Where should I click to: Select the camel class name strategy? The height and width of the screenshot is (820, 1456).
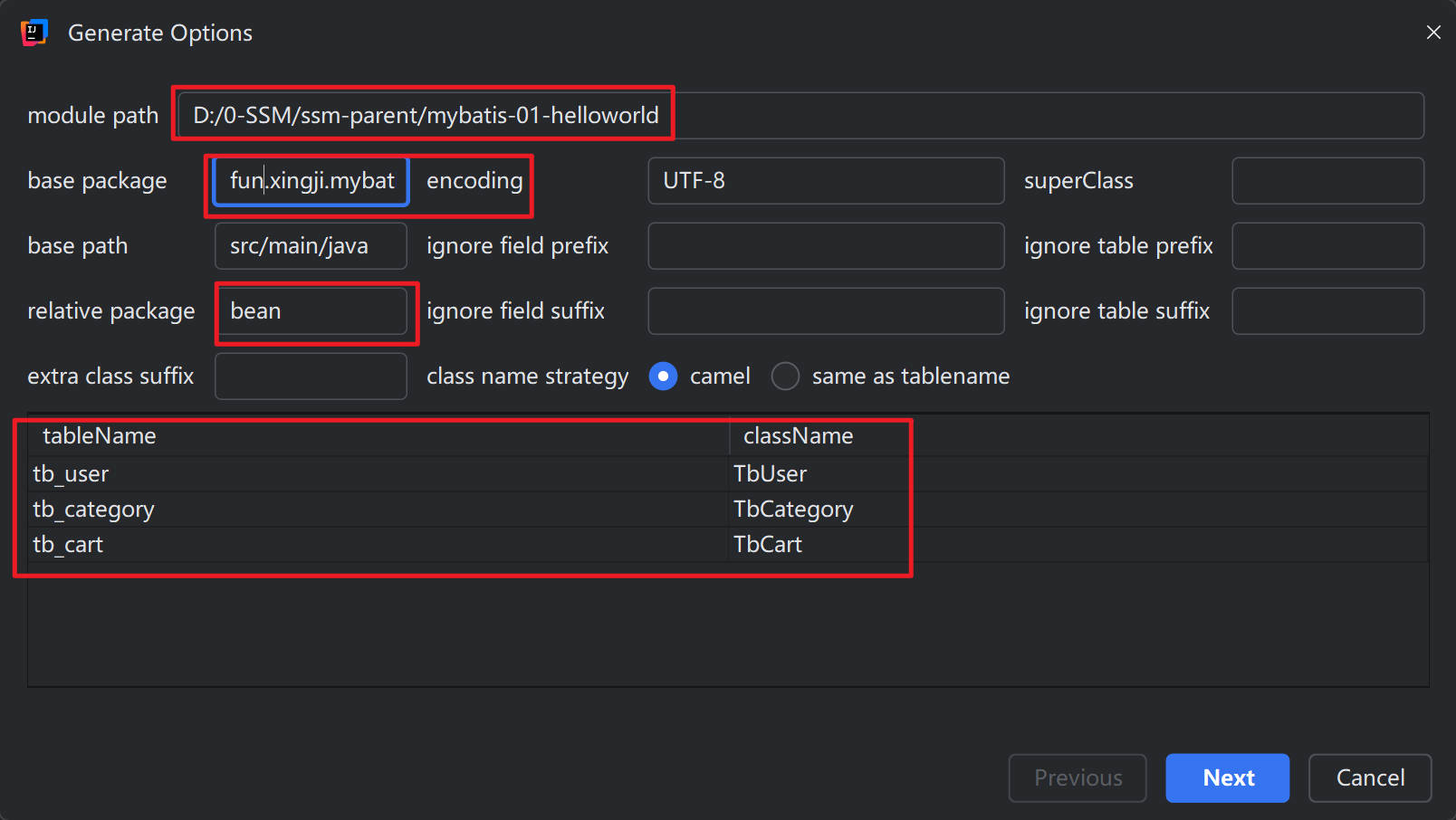point(663,376)
